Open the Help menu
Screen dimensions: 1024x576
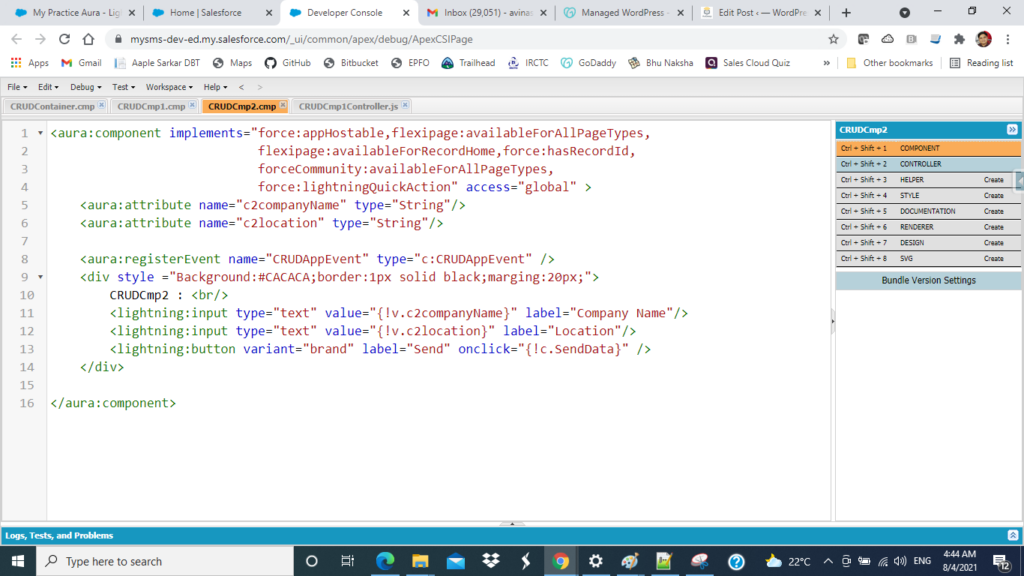[x=216, y=87]
